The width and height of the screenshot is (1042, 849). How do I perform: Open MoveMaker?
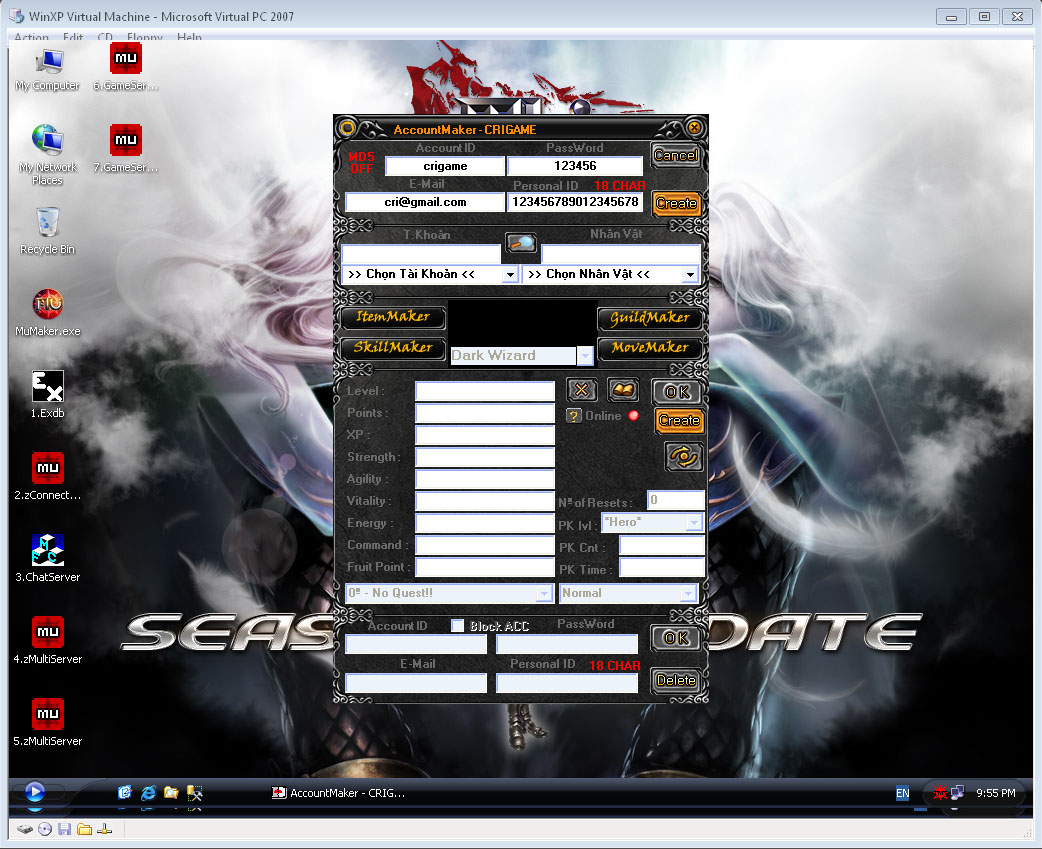click(650, 347)
